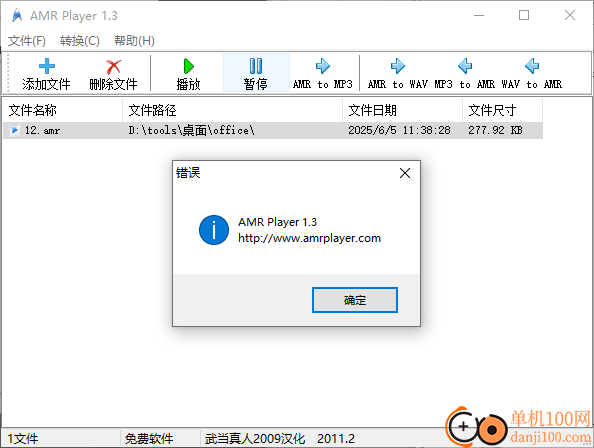
Task: Open the 帮助(H) menu
Action: pos(134,41)
